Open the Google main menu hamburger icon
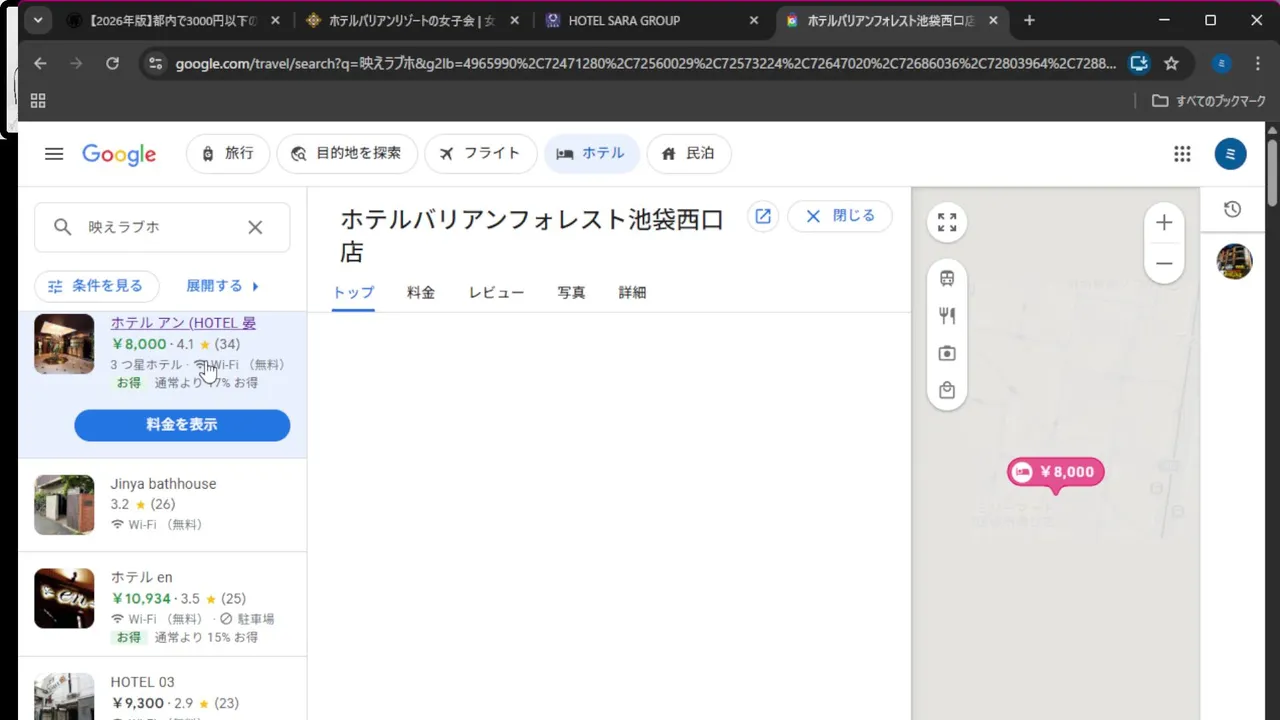The width and height of the screenshot is (1280, 720). point(54,154)
